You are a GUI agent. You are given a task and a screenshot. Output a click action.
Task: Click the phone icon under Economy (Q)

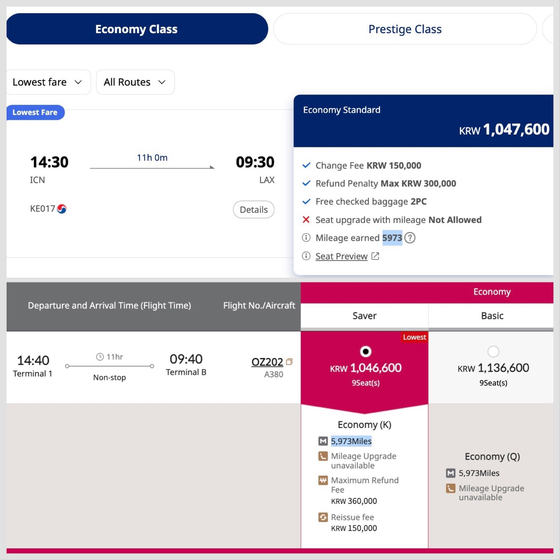coord(450,488)
